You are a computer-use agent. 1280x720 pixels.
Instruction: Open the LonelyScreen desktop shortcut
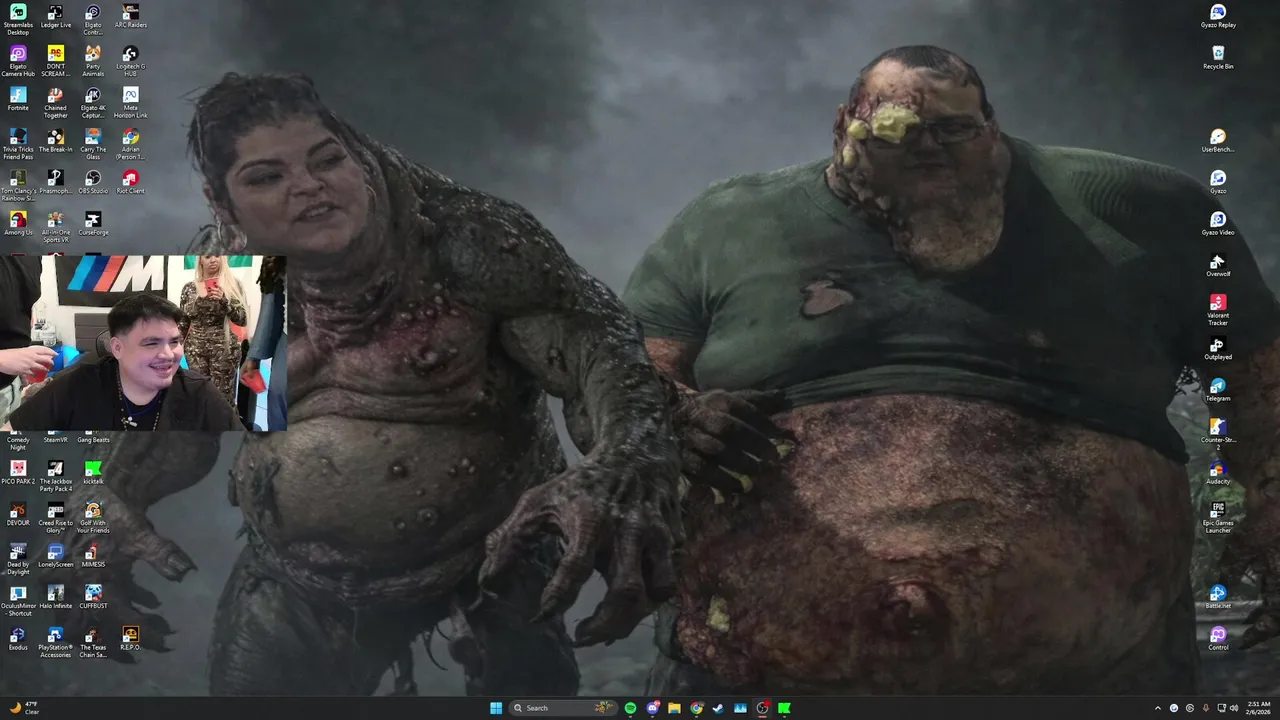(x=56, y=556)
